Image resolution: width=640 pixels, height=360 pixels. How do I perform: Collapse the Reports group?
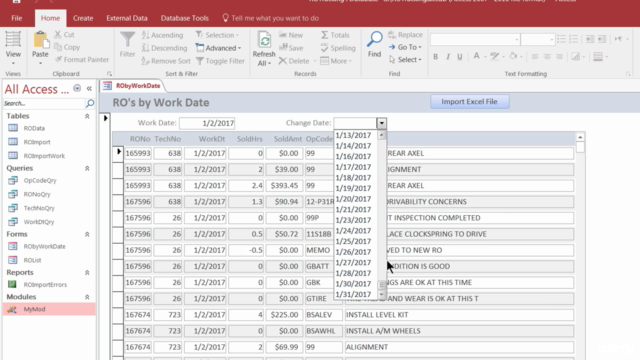(87, 273)
